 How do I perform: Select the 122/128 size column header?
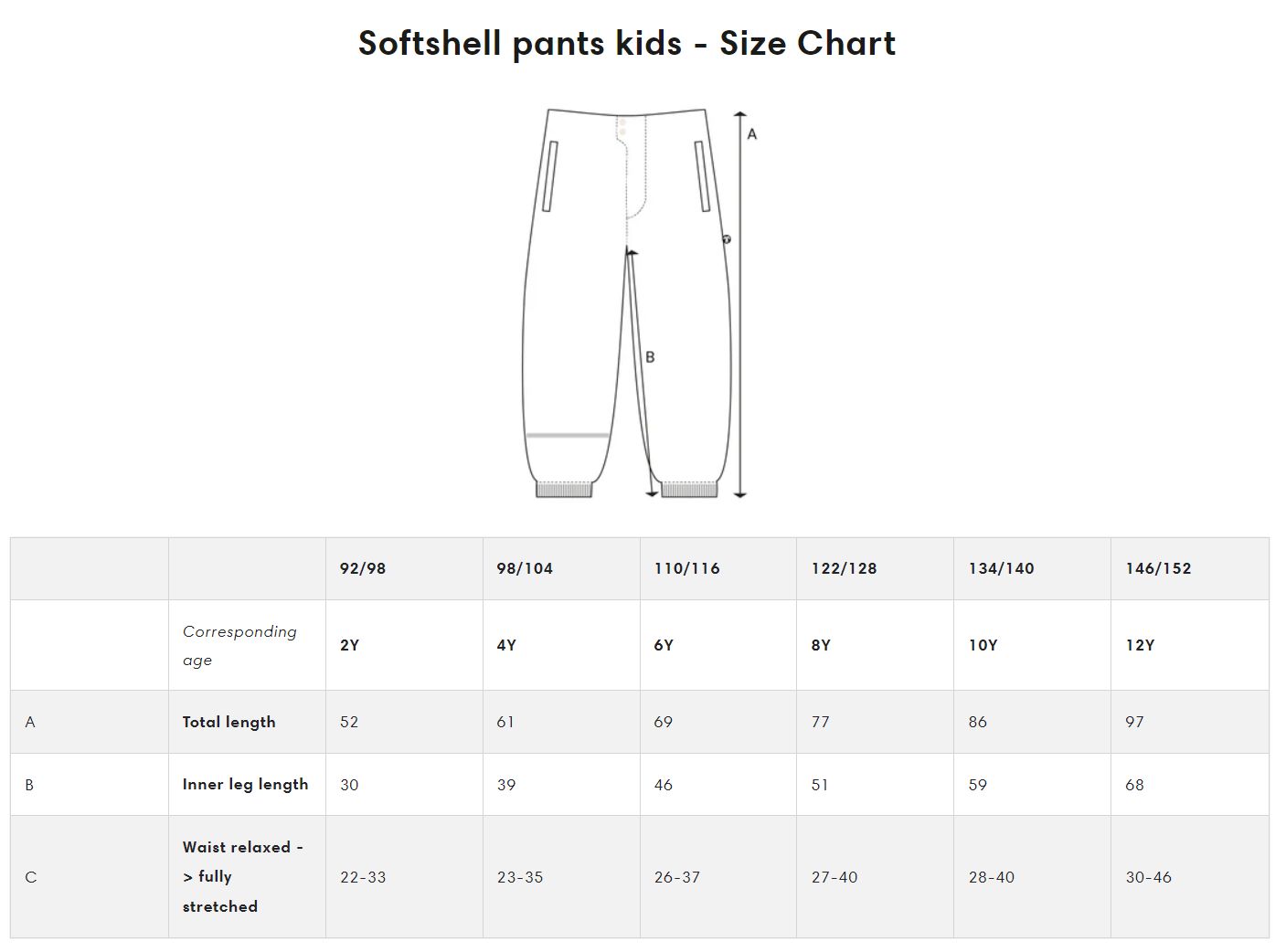(x=844, y=568)
